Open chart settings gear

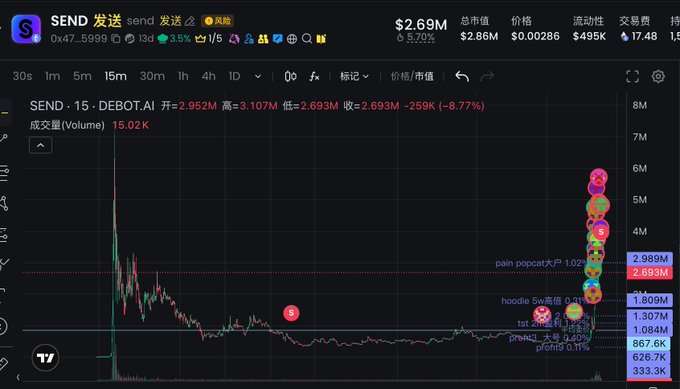point(658,76)
